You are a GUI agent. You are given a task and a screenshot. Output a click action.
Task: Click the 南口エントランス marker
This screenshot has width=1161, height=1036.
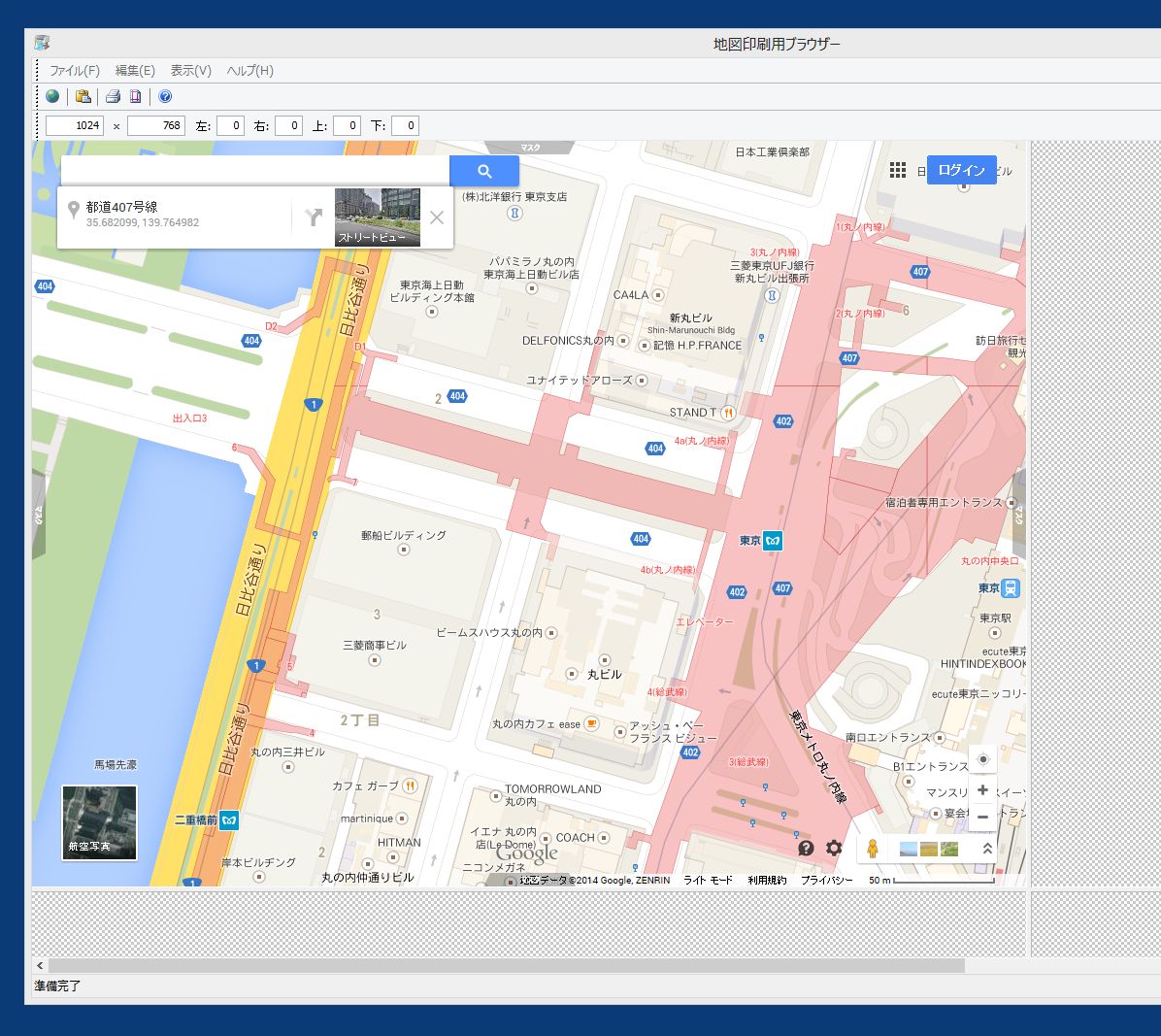point(940,738)
